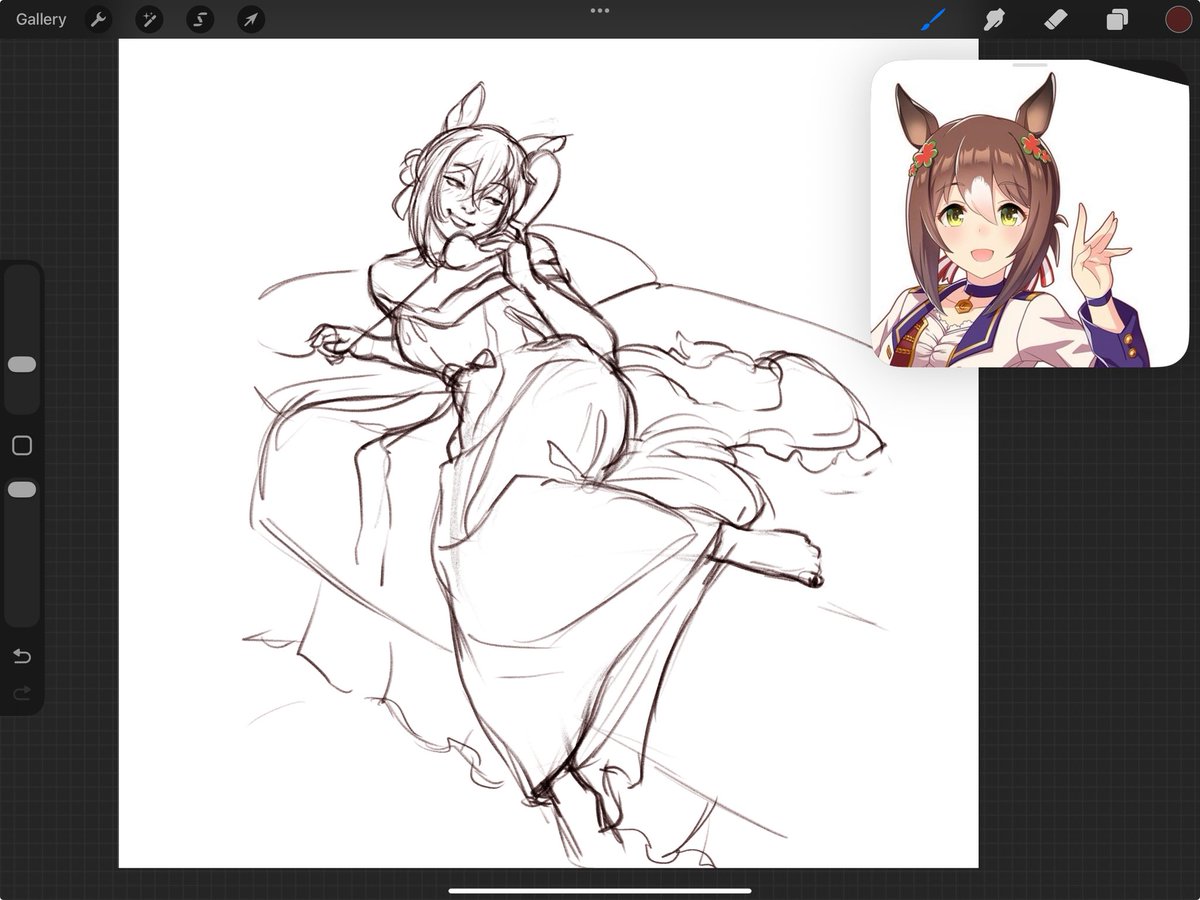Select the Eraser tool
The image size is (1200, 900).
1056,19
